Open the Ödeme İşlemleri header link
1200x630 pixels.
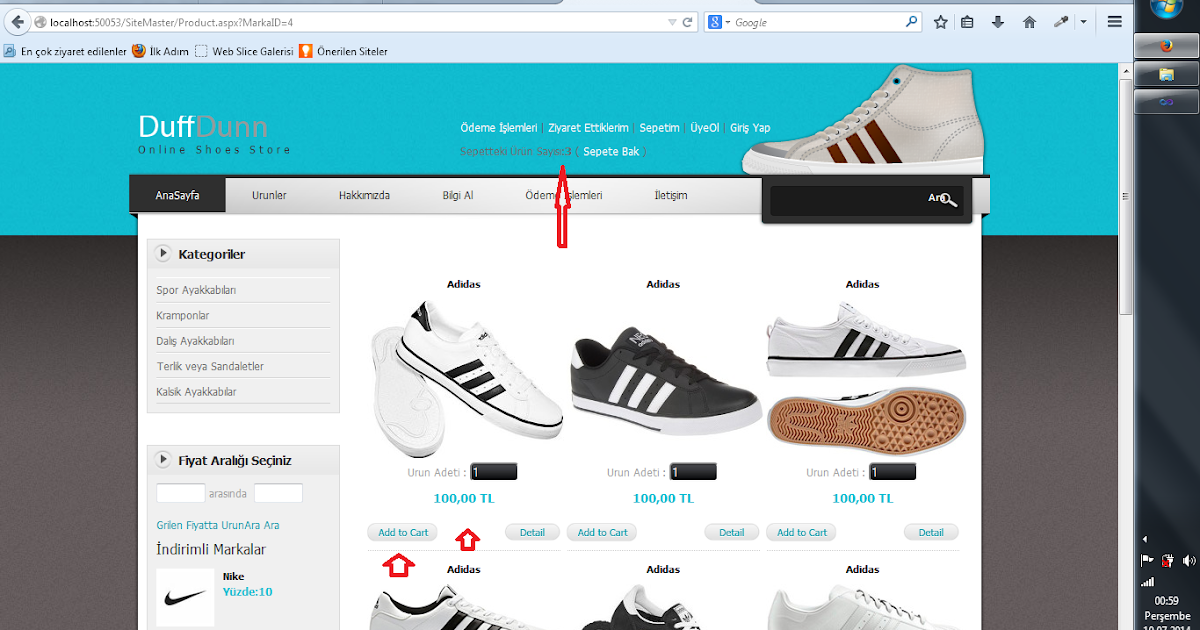499,128
